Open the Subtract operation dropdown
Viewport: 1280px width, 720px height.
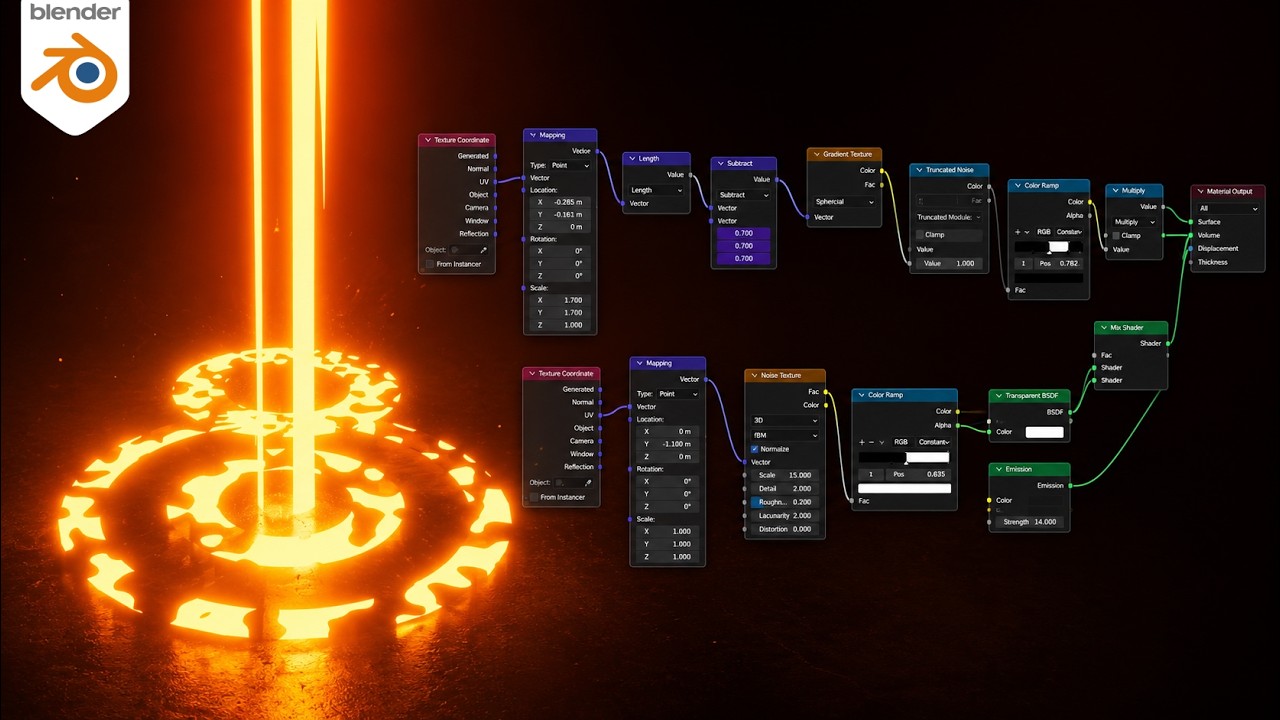coord(744,195)
